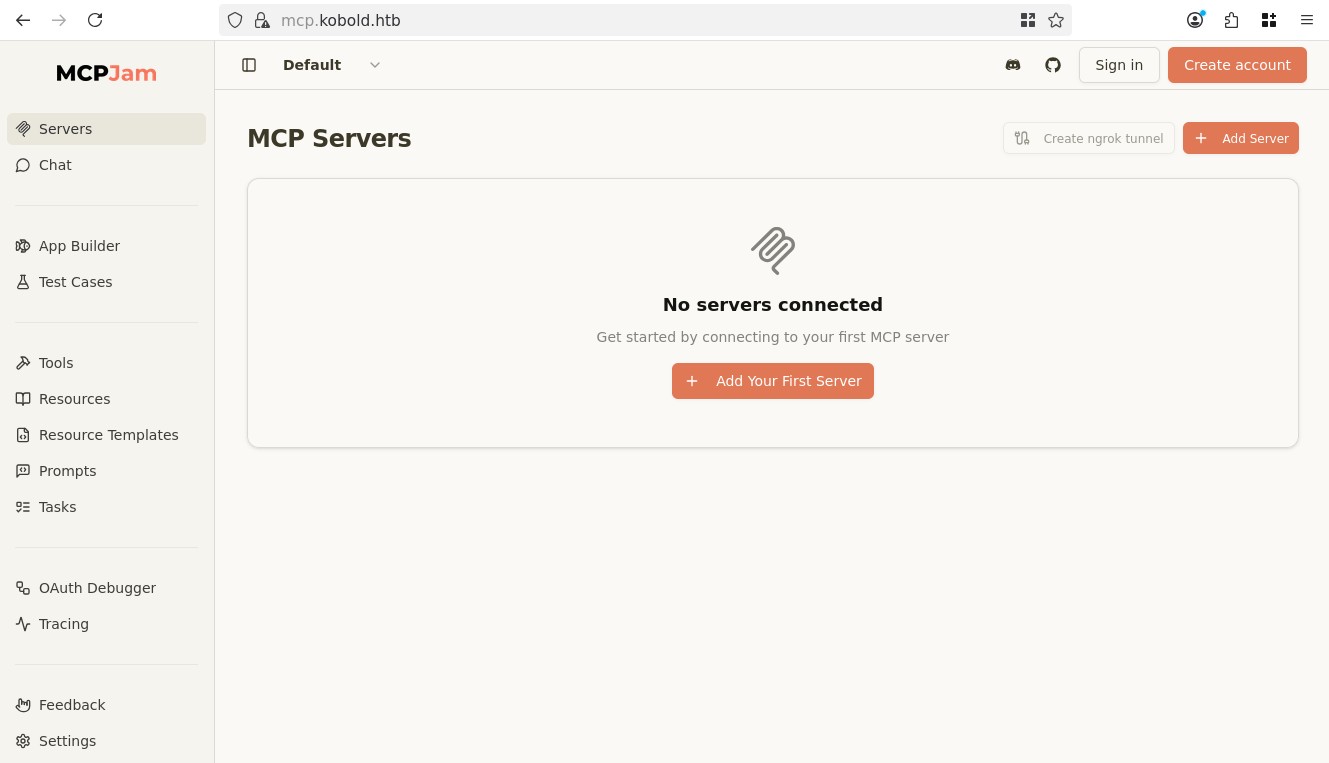Click Create ngrok tunnel button
The image size is (1329, 763).
pyautogui.click(x=1089, y=138)
